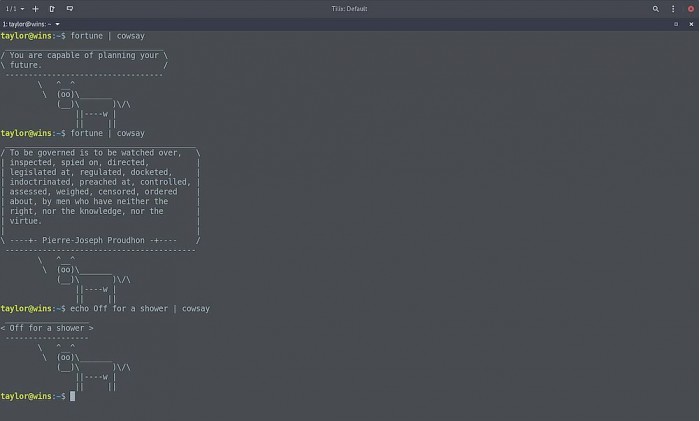Click the "Off for a shower" speech bubble

point(48,328)
